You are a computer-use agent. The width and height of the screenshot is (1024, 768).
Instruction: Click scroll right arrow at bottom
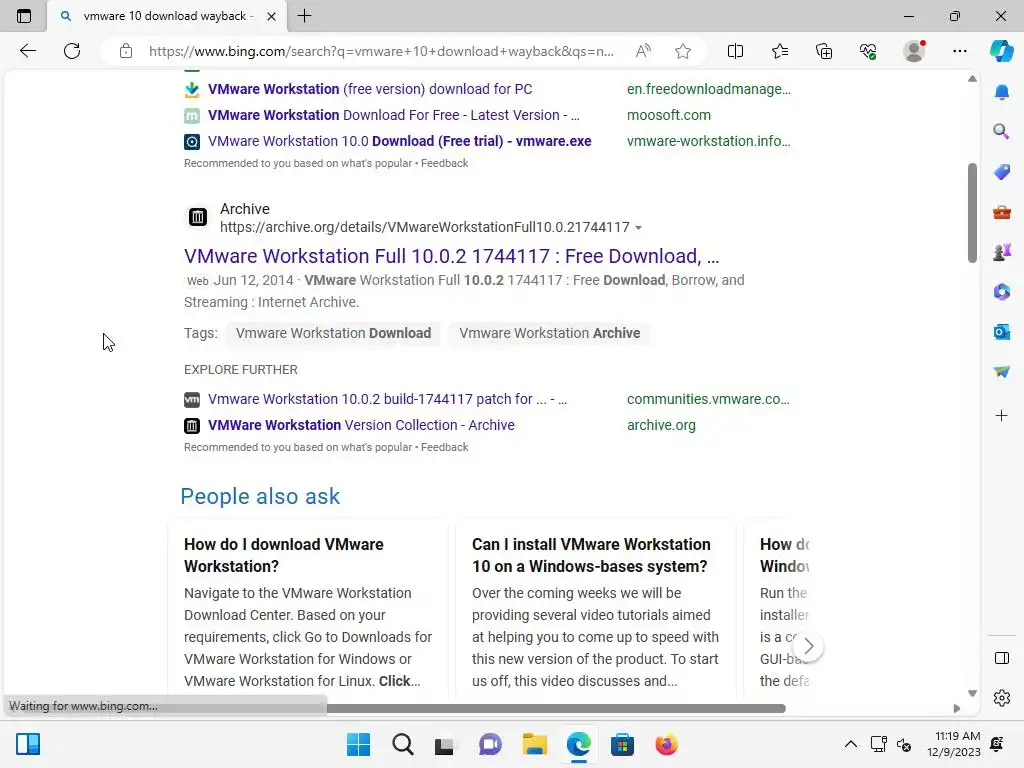tap(957, 709)
